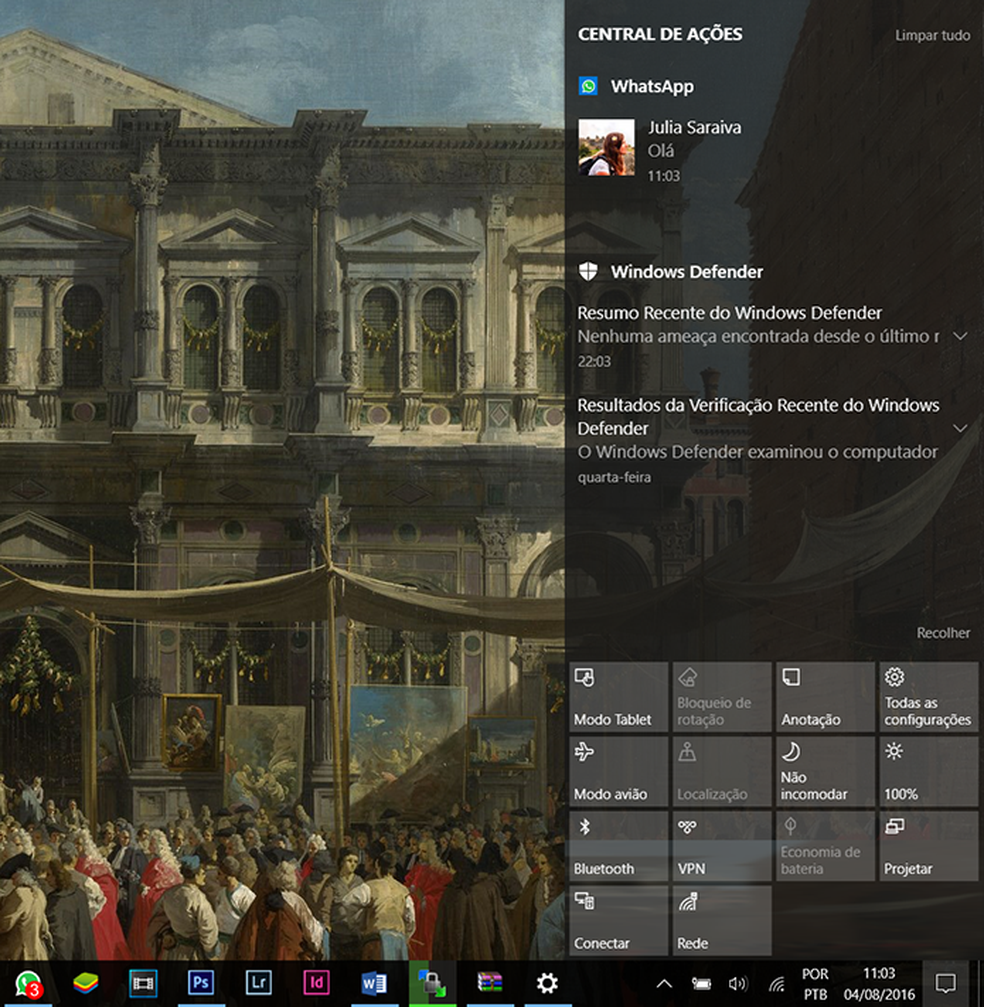Open Lightroom from the taskbar
This screenshot has width=984, height=1007.
click(259, 983)
